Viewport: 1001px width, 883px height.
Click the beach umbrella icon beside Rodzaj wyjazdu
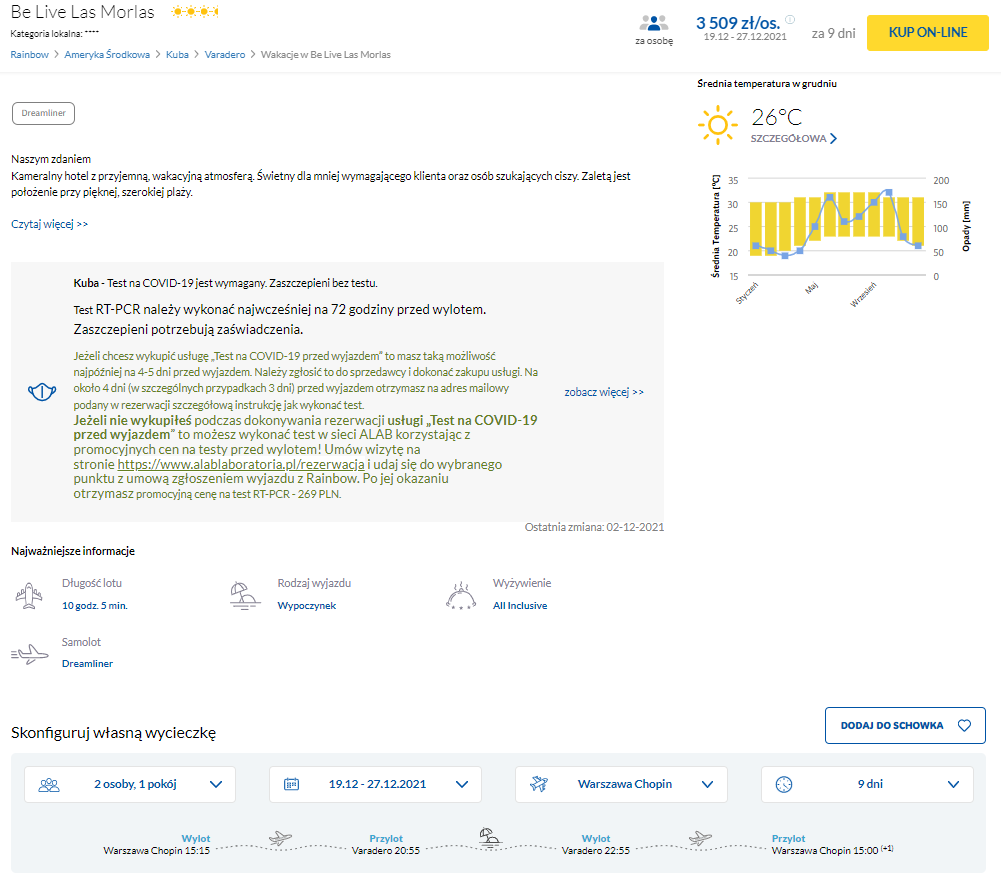[245, 594]
